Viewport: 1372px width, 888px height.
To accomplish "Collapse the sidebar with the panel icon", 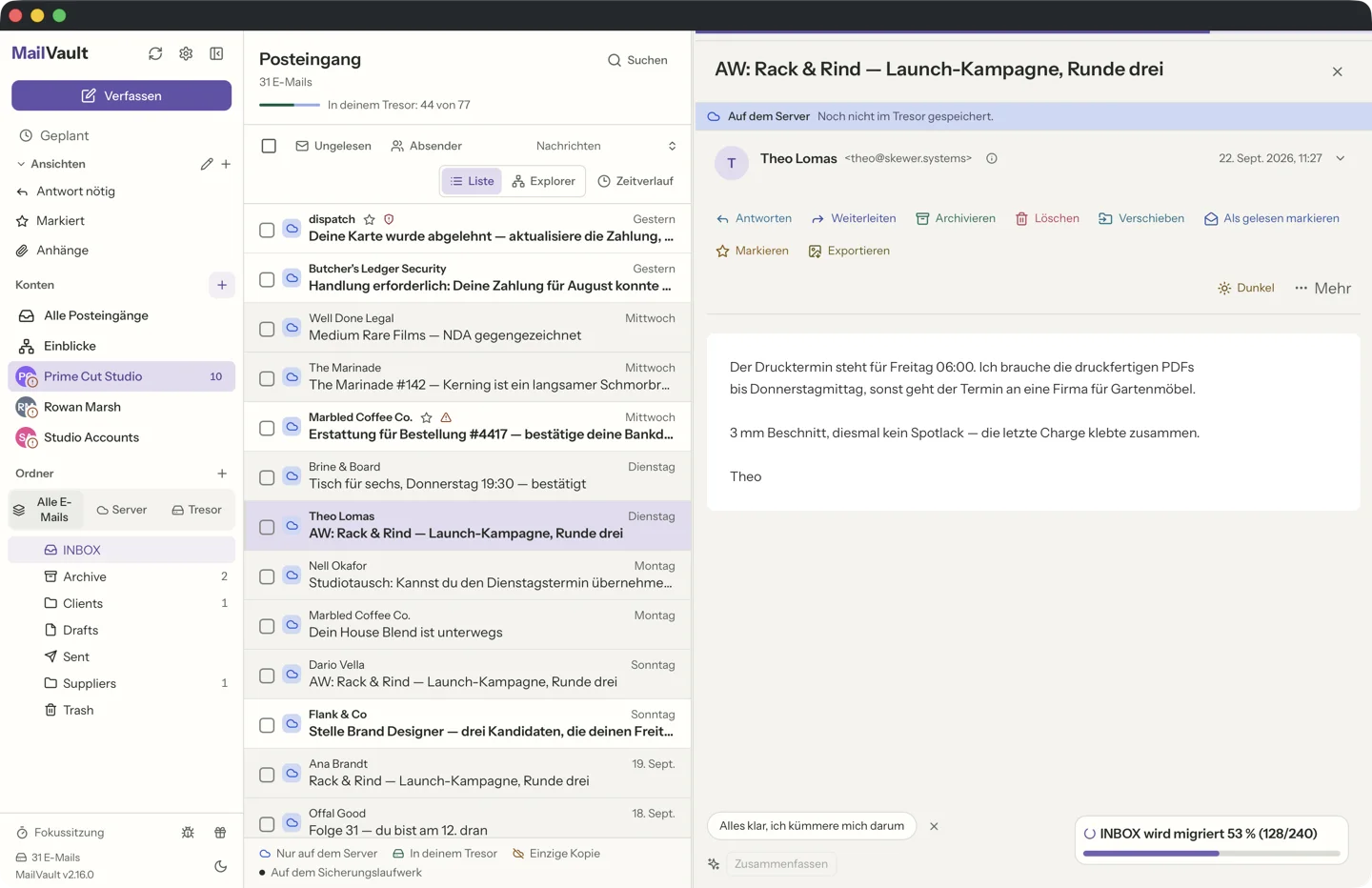I will click(x=216, y=53).
